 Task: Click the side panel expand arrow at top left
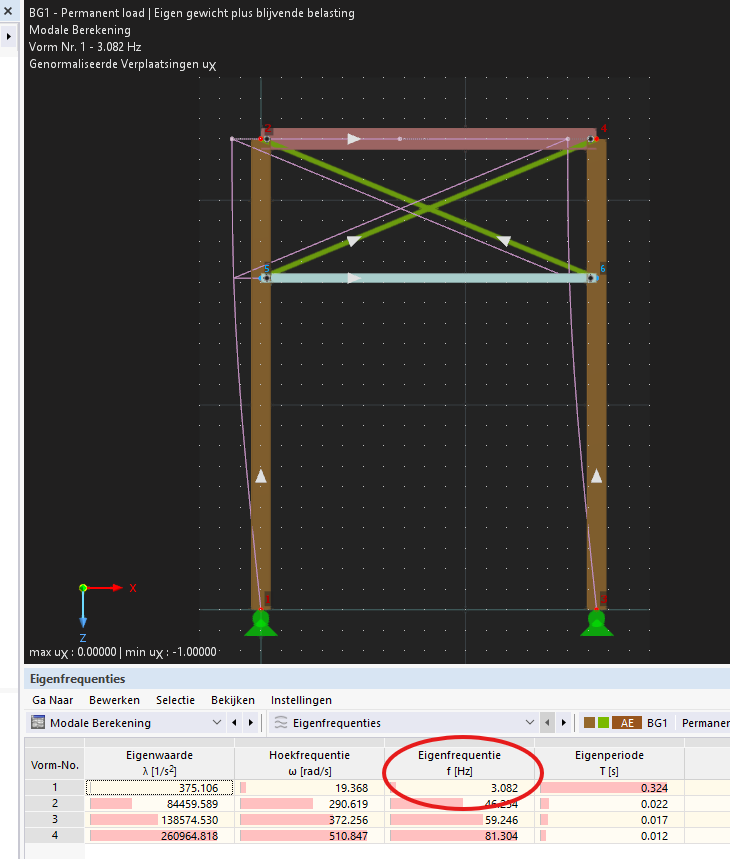pyautogui.click(x=9, y=35)
